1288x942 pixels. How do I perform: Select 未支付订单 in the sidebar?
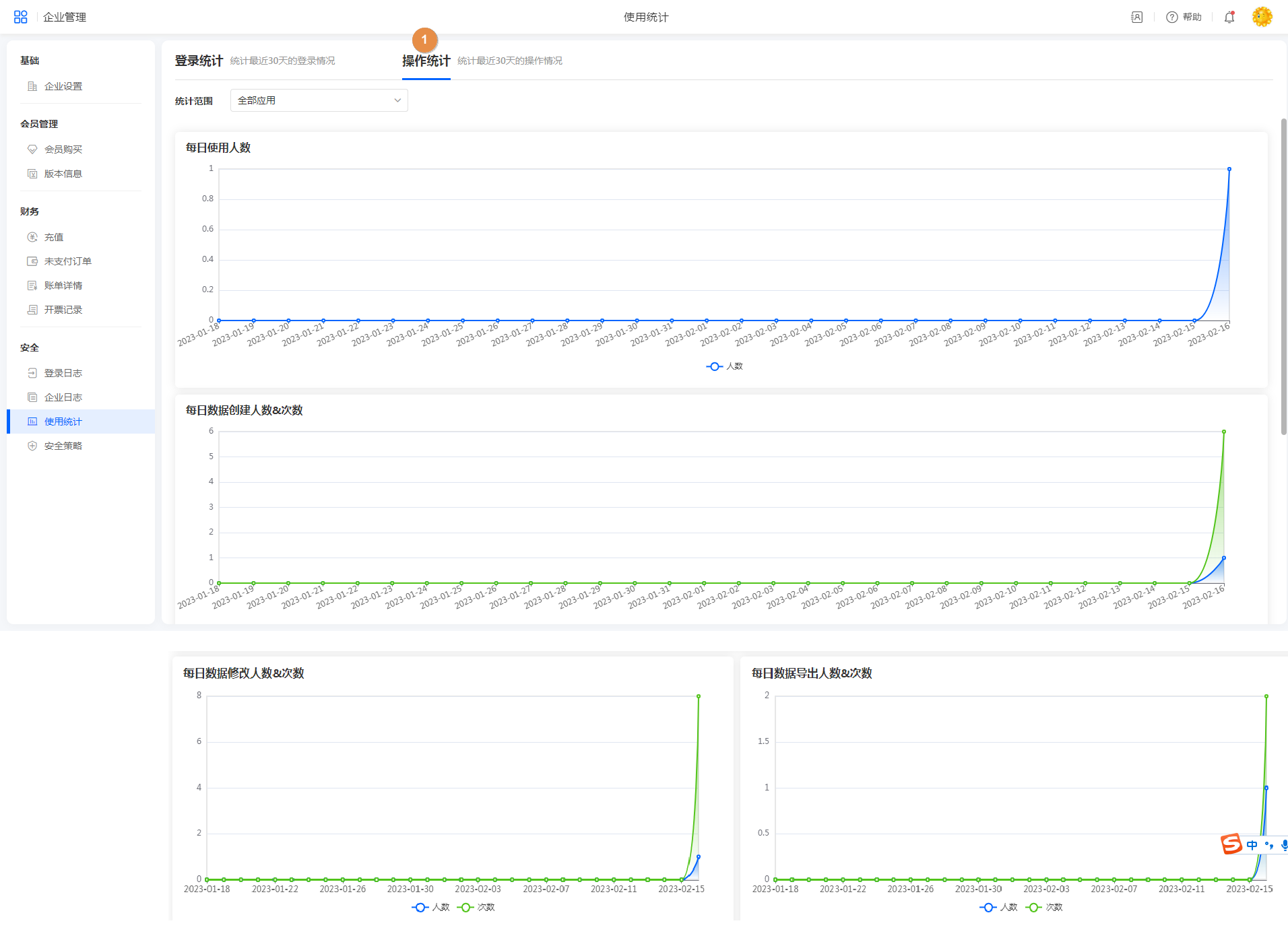pyautogui.click(x=67, y=261)
